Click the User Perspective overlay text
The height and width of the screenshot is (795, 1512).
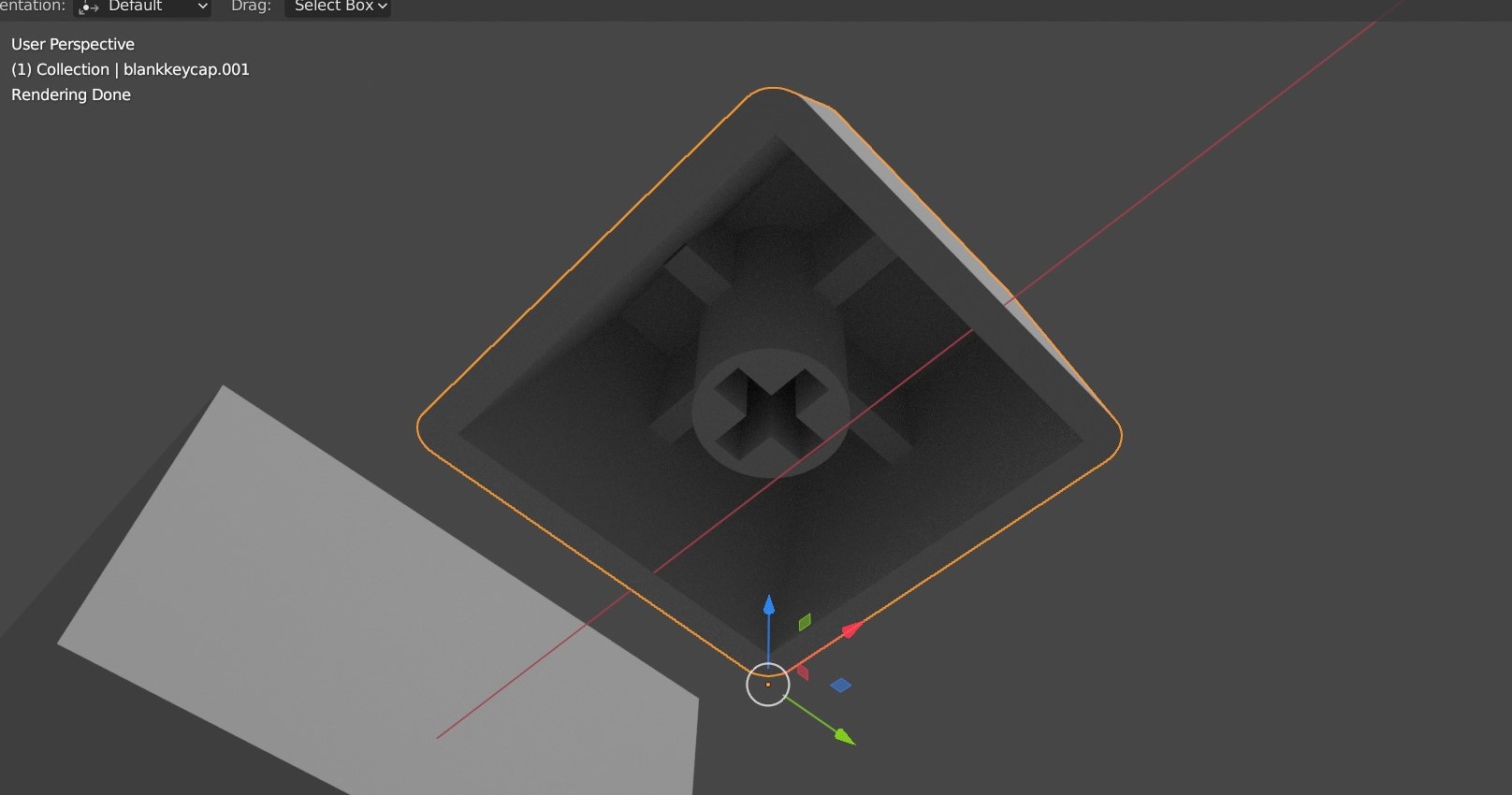[73, 44]
